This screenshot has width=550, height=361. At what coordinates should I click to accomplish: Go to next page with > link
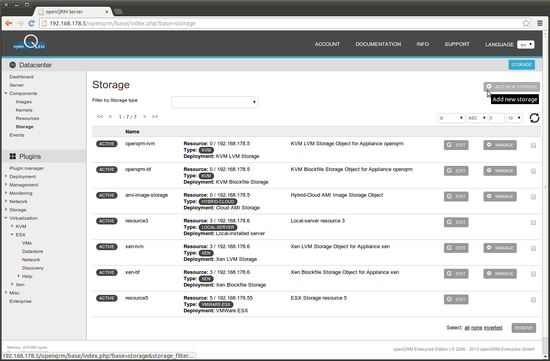tap(145, 116)
